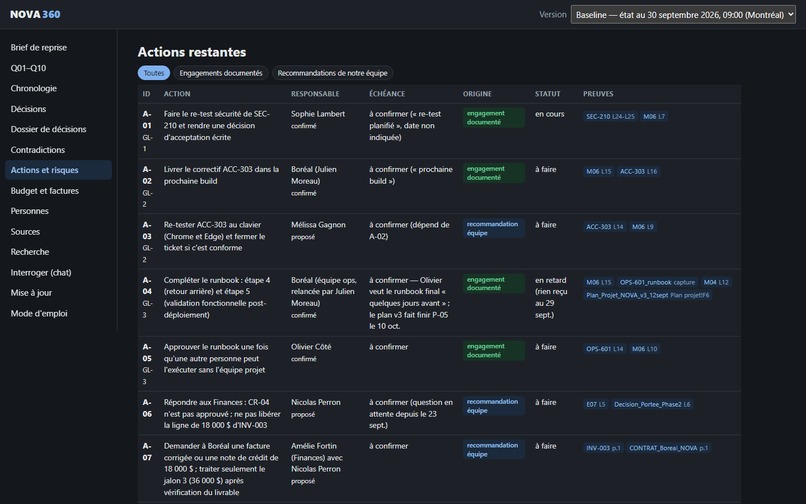Open Decision_Portee_Phase2 L6 evidence chip
Screen dimensions: 806x504
pos(652,405)
